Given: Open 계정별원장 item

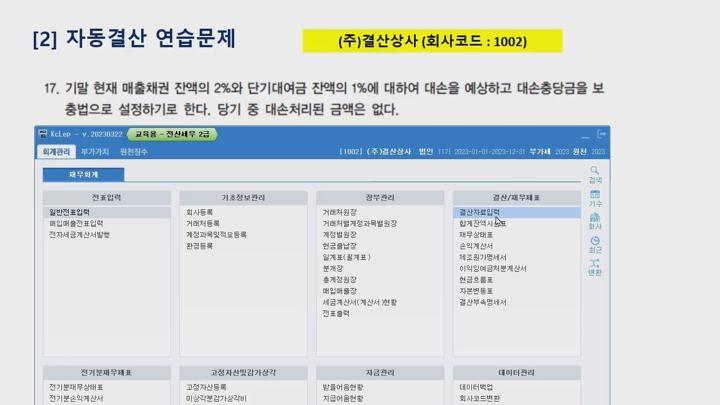Looking at the screenshot, I should (339, 234).
